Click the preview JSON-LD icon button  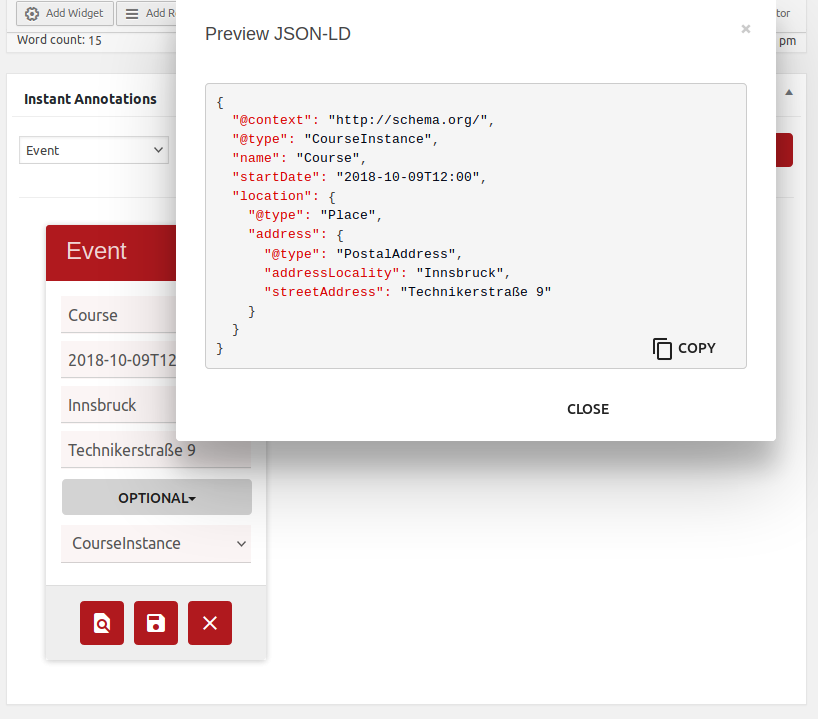(x=102, y=622)
